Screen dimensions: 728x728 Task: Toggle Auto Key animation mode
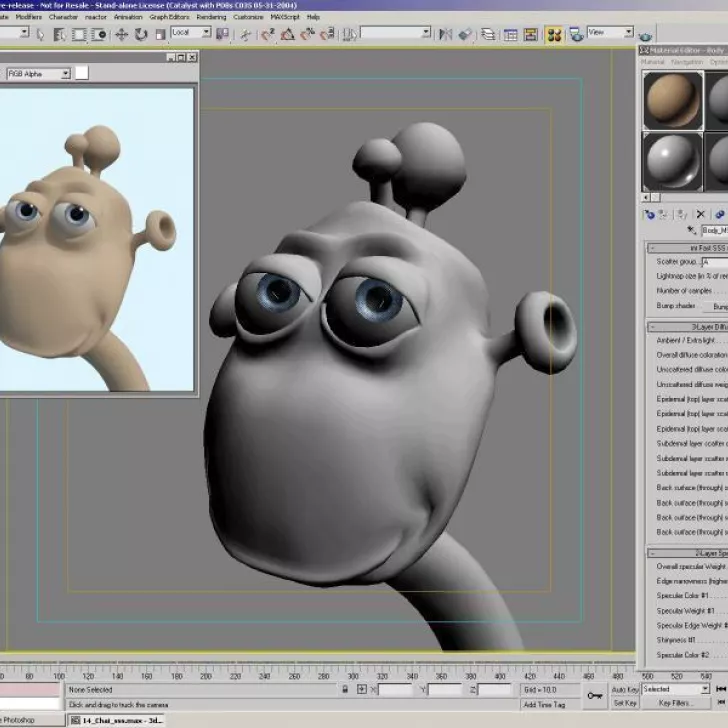point(625,689)
